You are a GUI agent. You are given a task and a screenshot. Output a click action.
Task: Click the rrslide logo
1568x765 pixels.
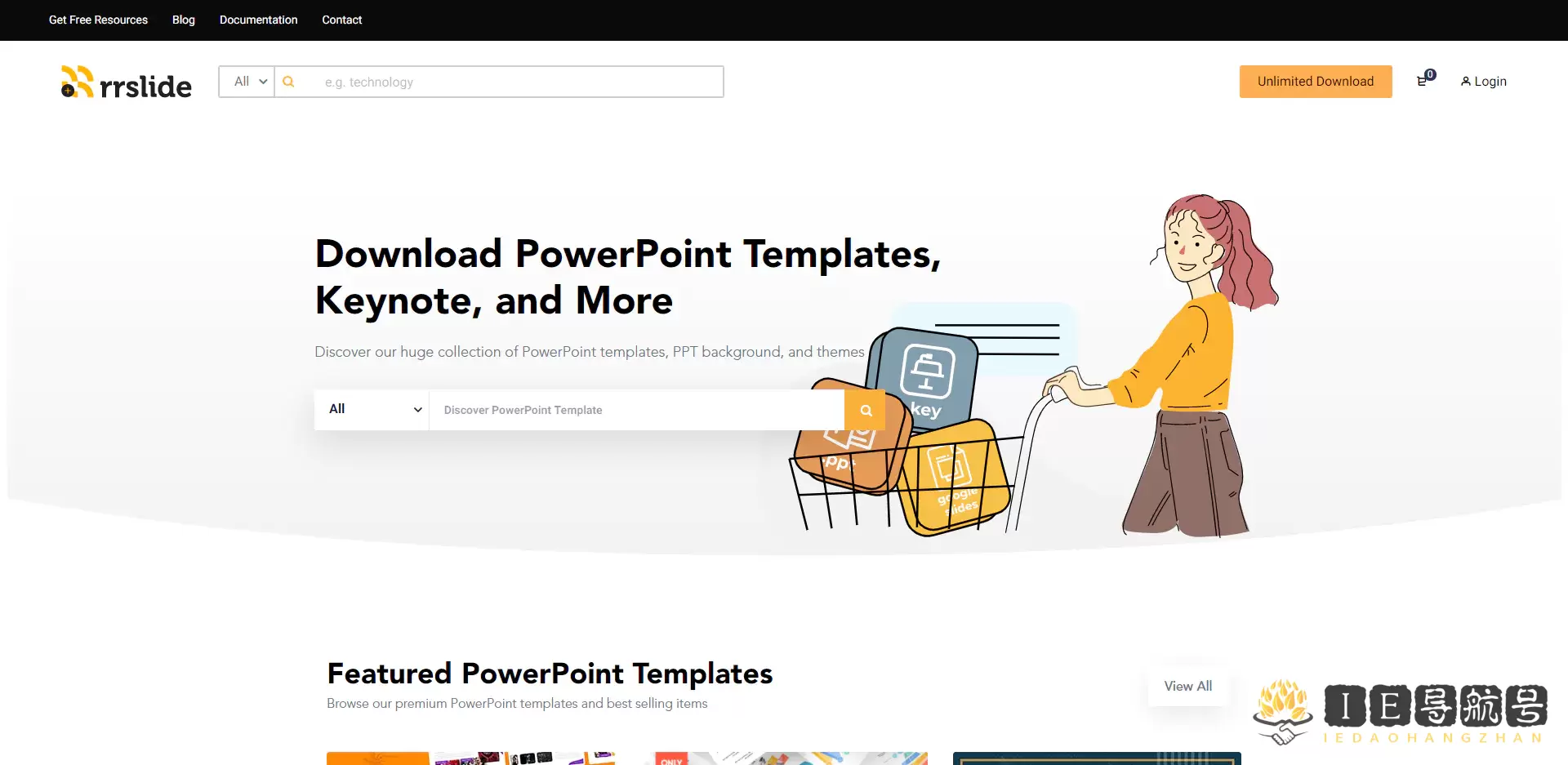click(x=127, y=82)
